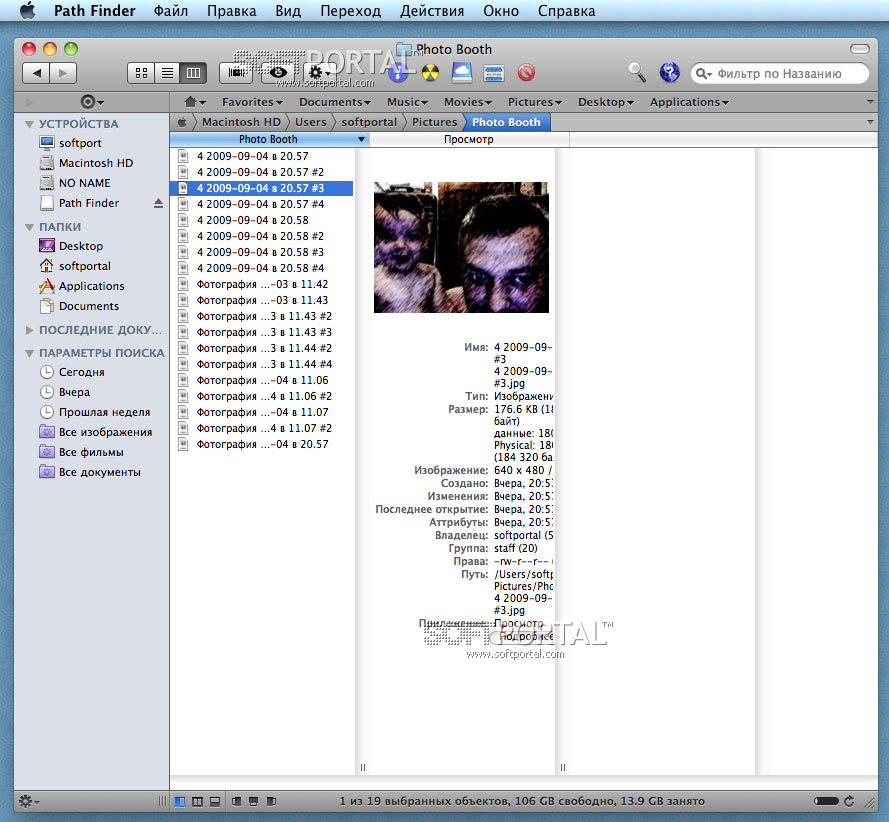Open the Вид menu
Viewport: 889px width, 822px height.
(288, 11)
